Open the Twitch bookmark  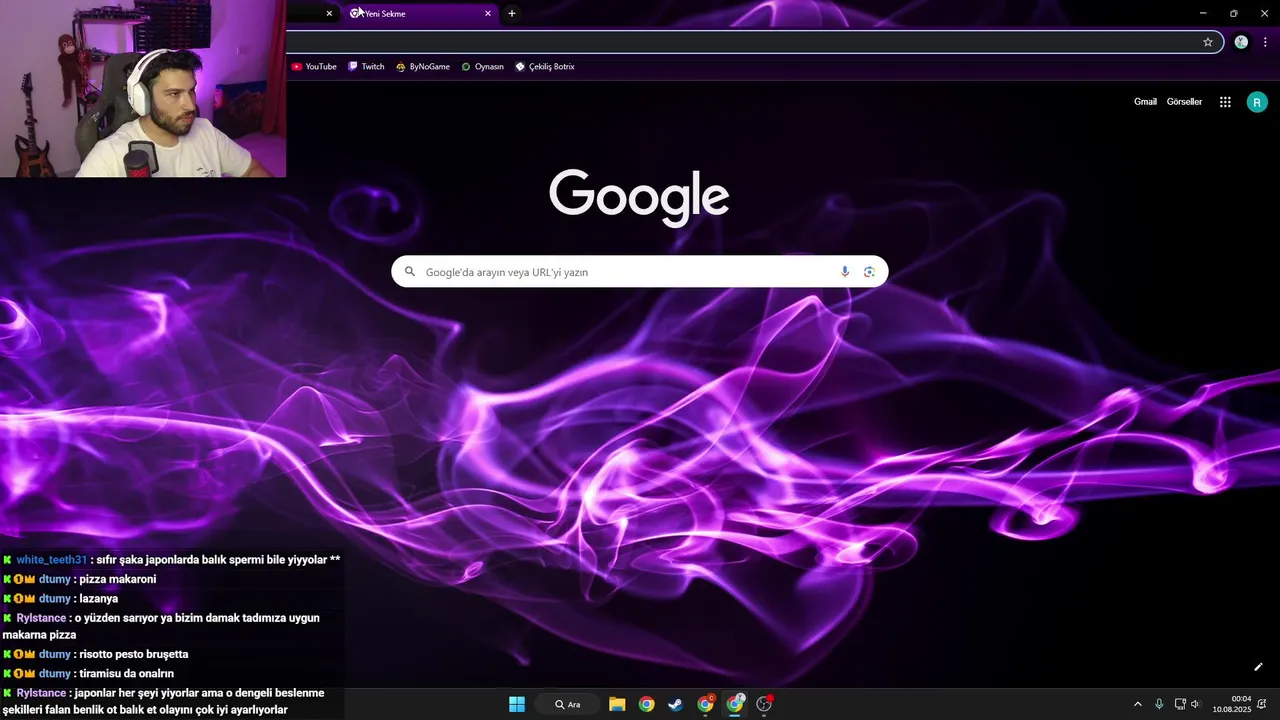[x=366, y=67]
